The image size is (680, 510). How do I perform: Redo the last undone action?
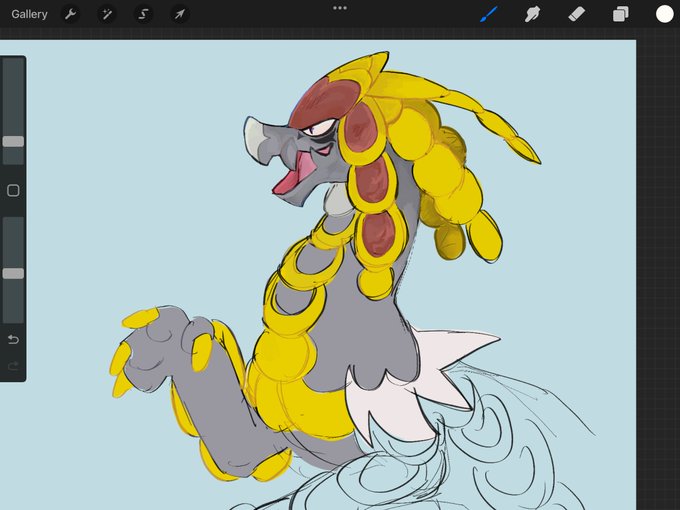coord(13,366)
